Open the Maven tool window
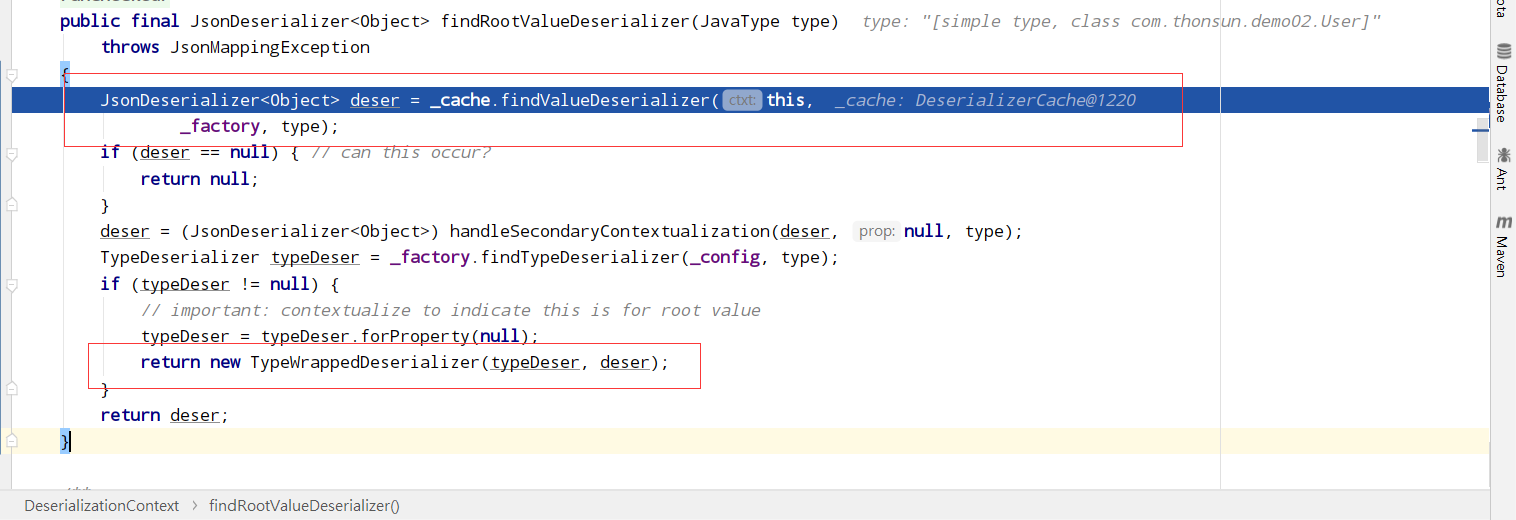The width and height of the screenshot is (1516, 520). [1502, 245]
